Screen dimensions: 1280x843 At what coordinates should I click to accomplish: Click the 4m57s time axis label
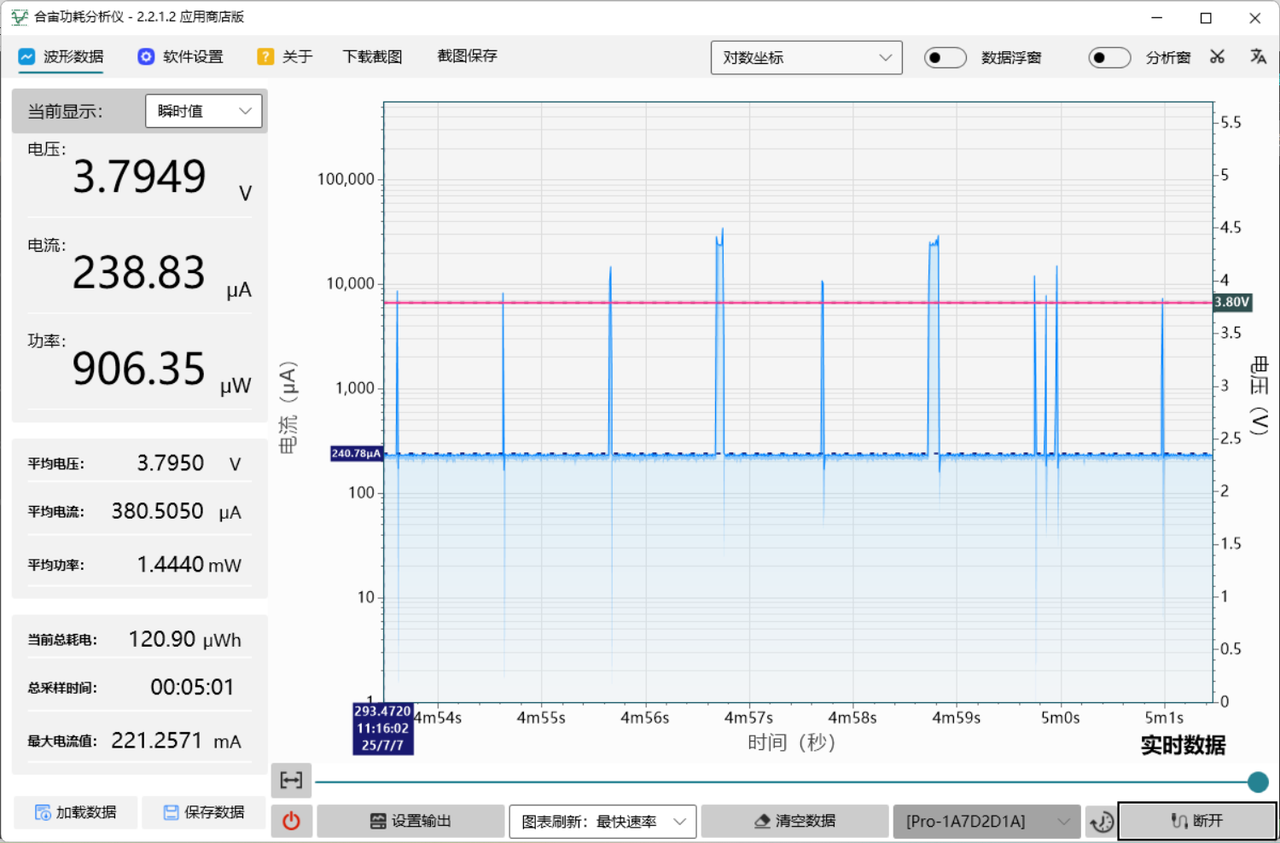749,717
